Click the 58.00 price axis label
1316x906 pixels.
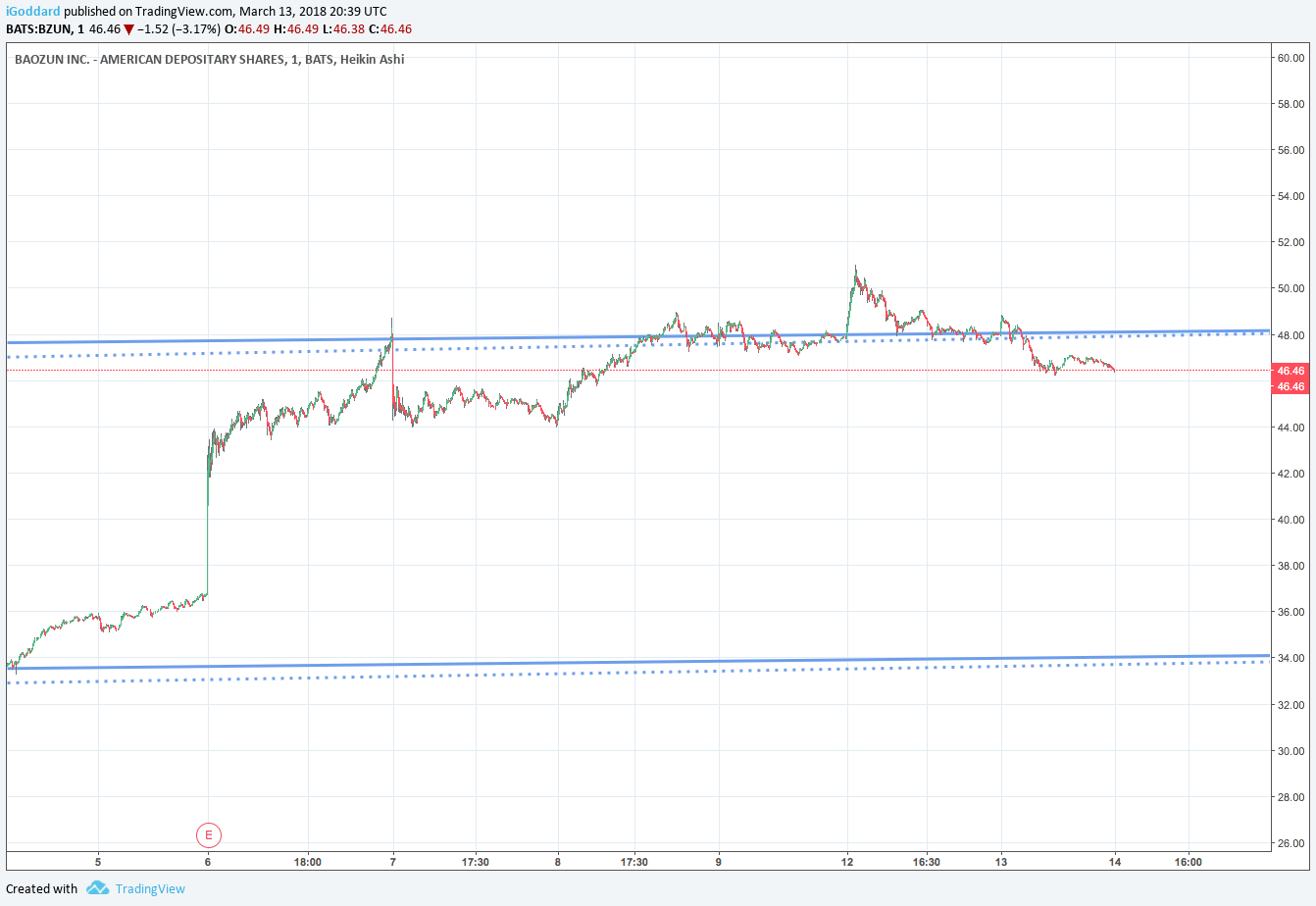pos(1291,104)
